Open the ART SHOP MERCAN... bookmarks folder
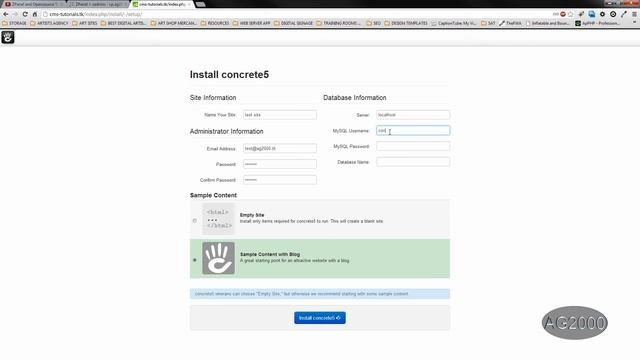This screenshot has height=360, width=640. (174, 23)
